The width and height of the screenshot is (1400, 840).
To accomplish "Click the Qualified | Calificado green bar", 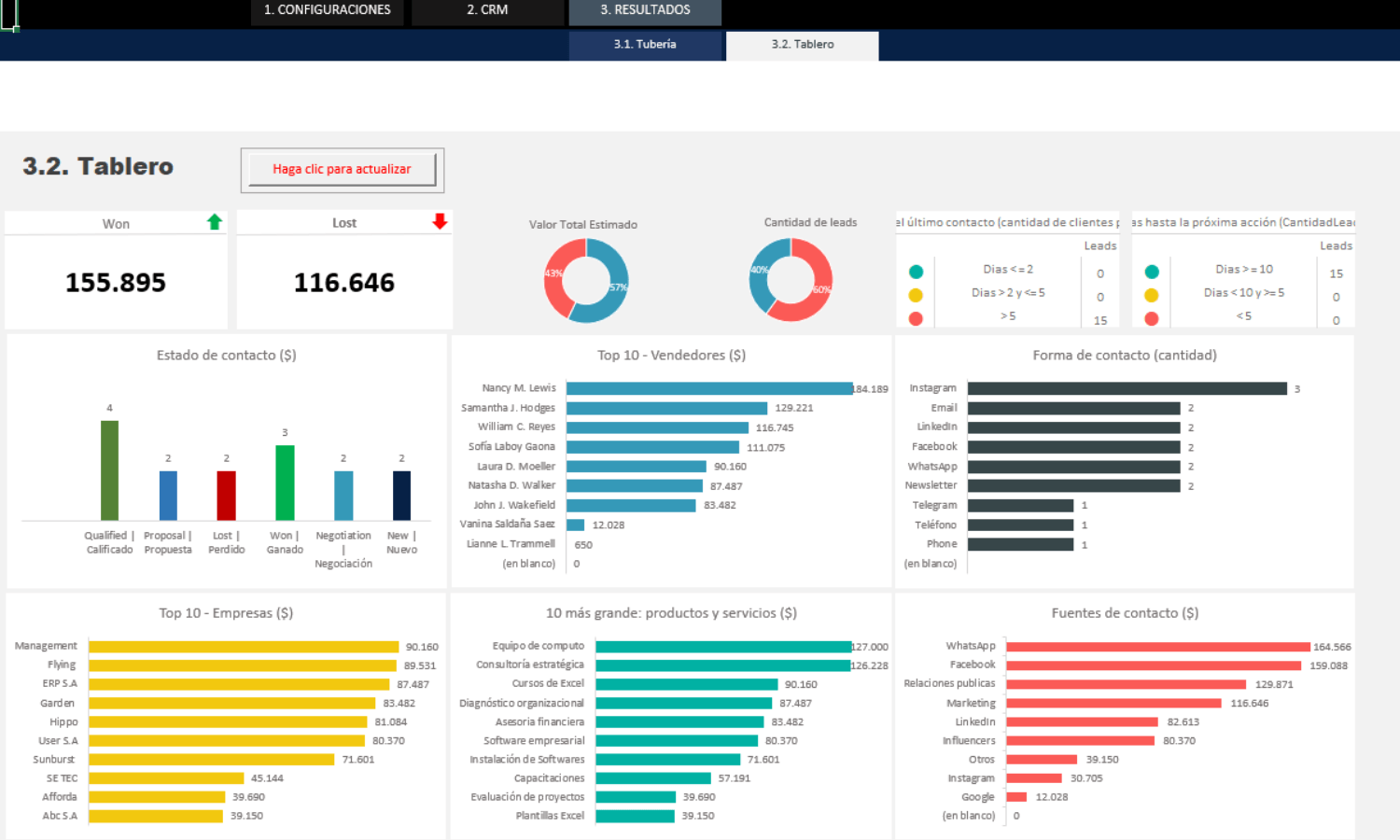I will (x=110, y=470).
